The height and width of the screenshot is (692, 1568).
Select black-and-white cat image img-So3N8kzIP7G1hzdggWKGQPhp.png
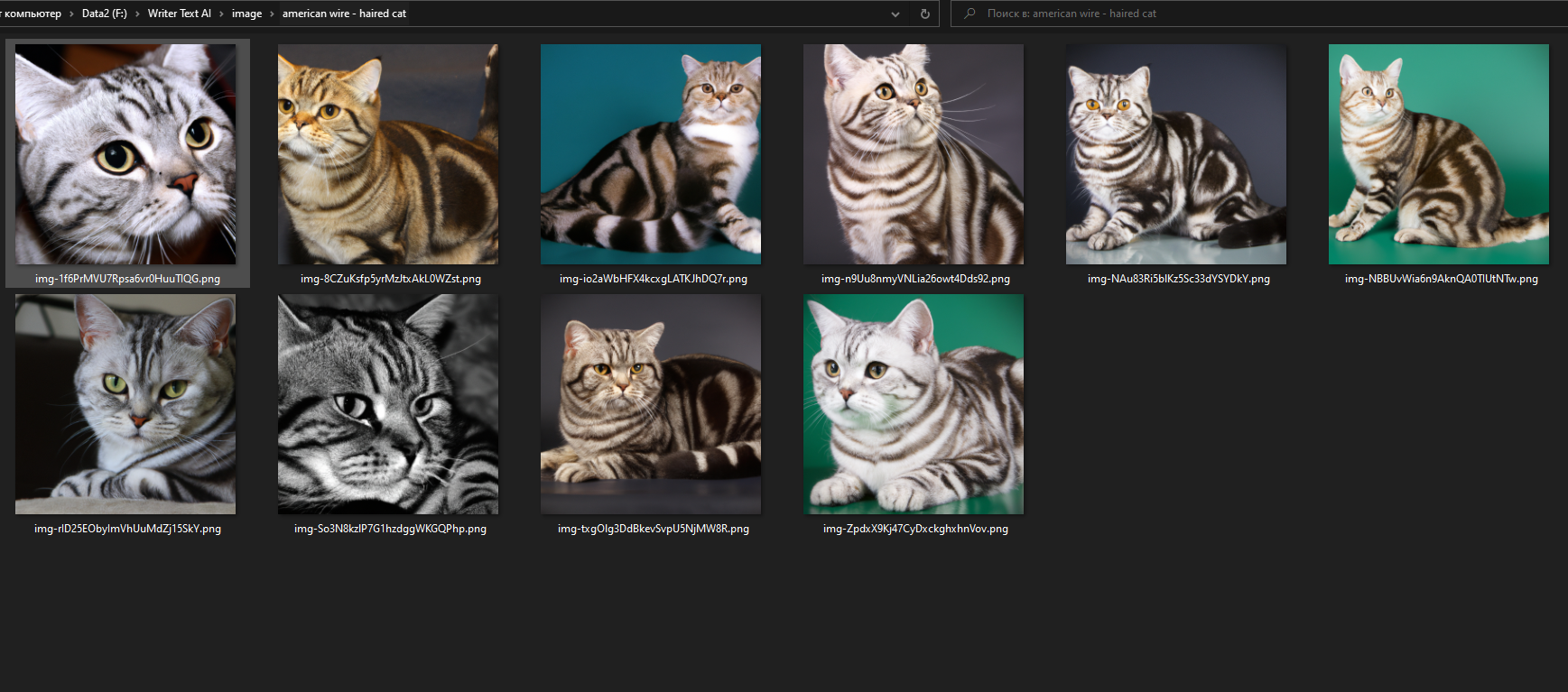coord(388,404)
